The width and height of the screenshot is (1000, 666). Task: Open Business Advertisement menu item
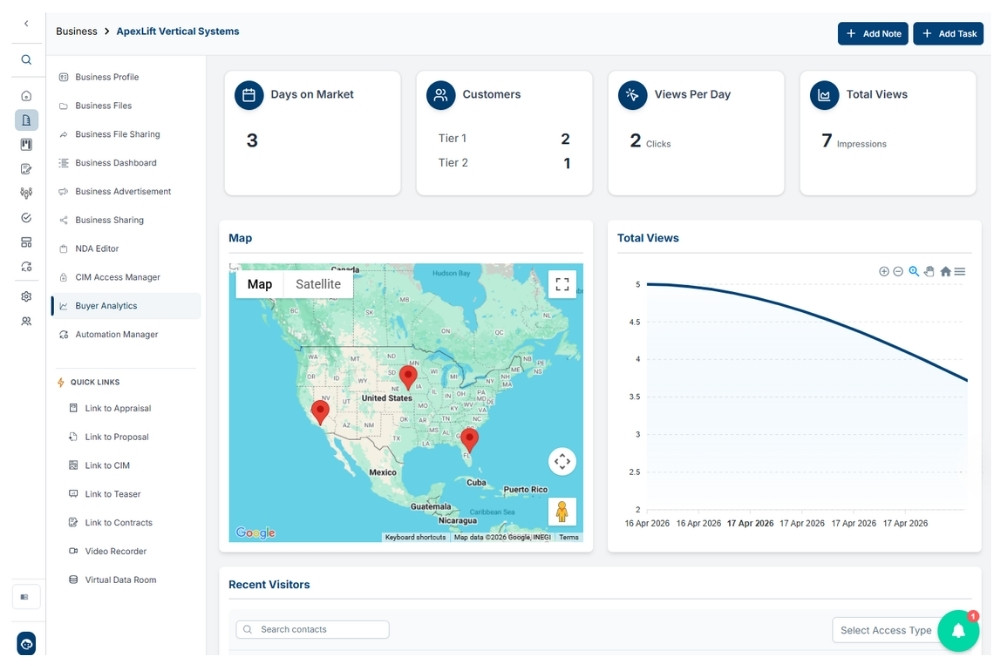(x=126, y=191)
